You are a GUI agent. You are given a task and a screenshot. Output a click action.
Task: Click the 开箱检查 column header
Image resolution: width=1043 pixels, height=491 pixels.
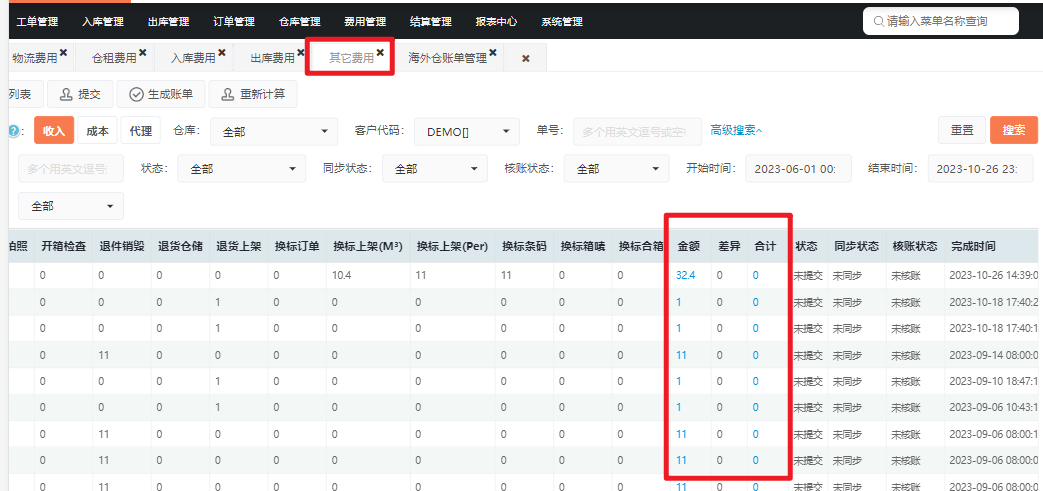(64, 246)
